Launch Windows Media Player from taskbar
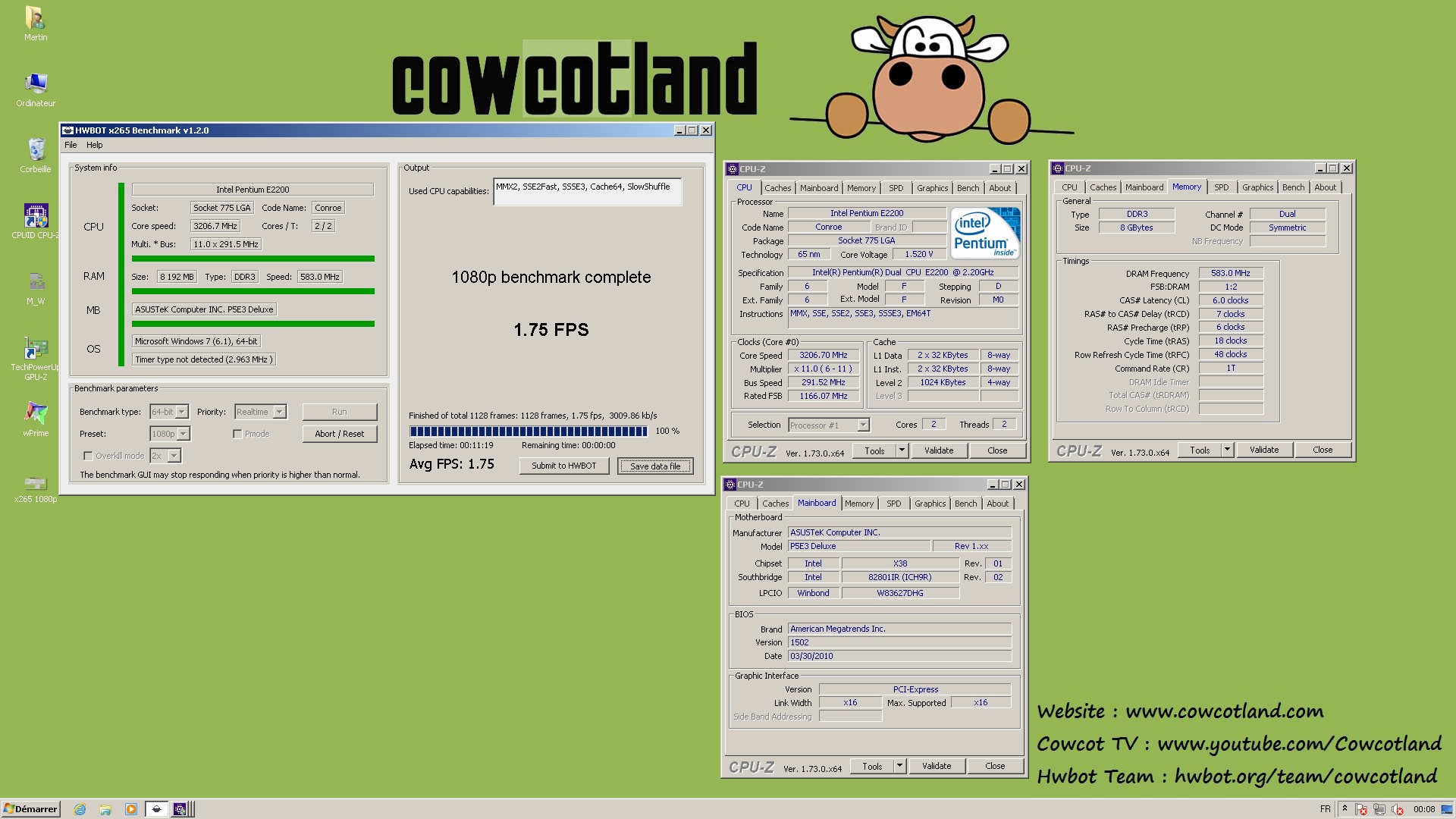Image resolution: width=1456 pixels, height=819 pixels. (x=131, y=809)
